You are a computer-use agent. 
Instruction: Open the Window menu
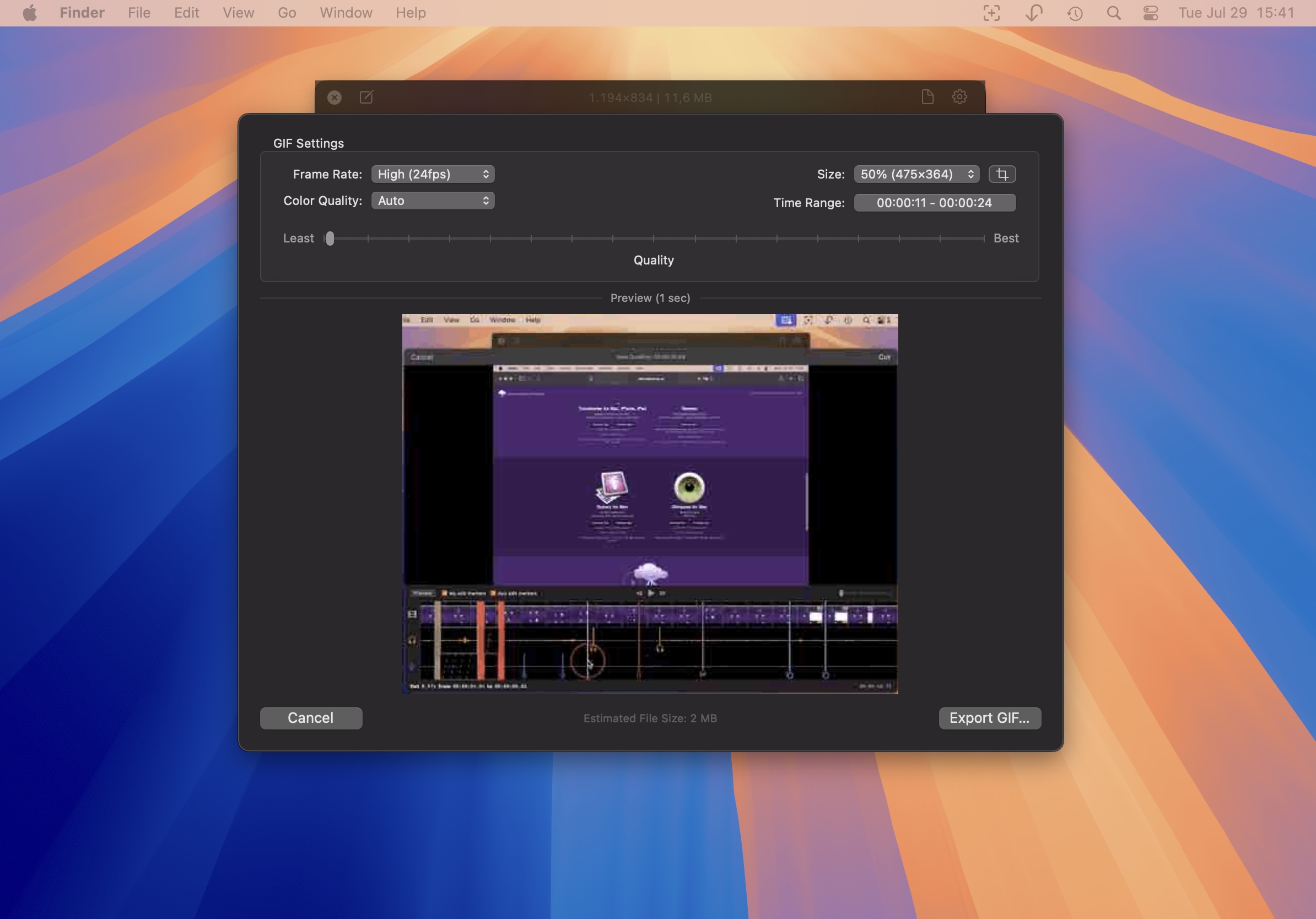(x=346, y=13)
